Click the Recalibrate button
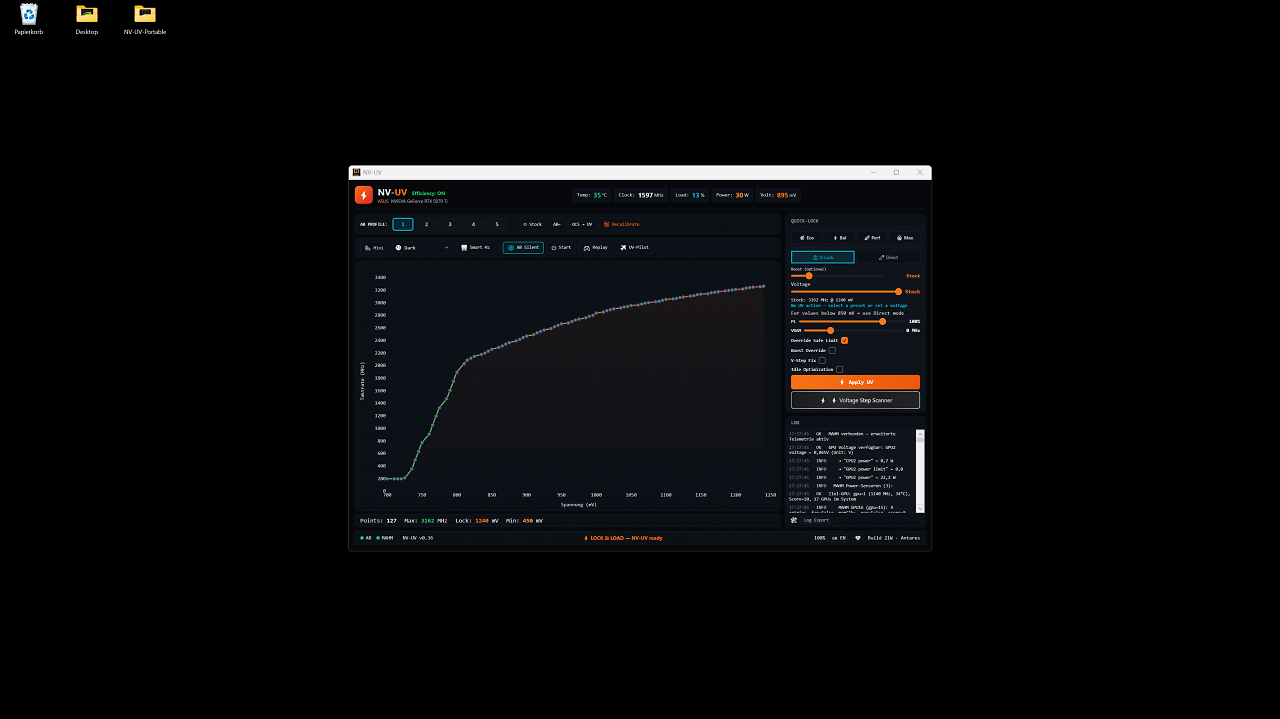The height and width of the screenshot is (719, 1280). [621, 224]
